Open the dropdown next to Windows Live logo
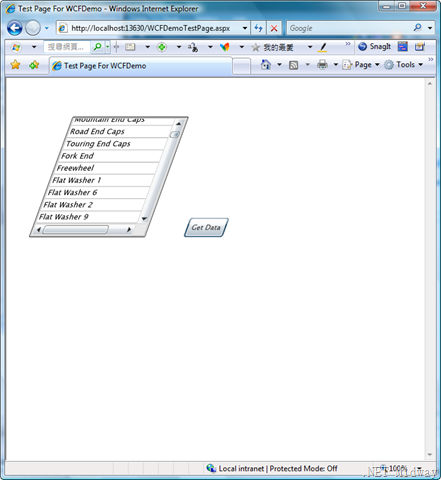The width and height of the screenshot is (441, 480). pos(34,47)
